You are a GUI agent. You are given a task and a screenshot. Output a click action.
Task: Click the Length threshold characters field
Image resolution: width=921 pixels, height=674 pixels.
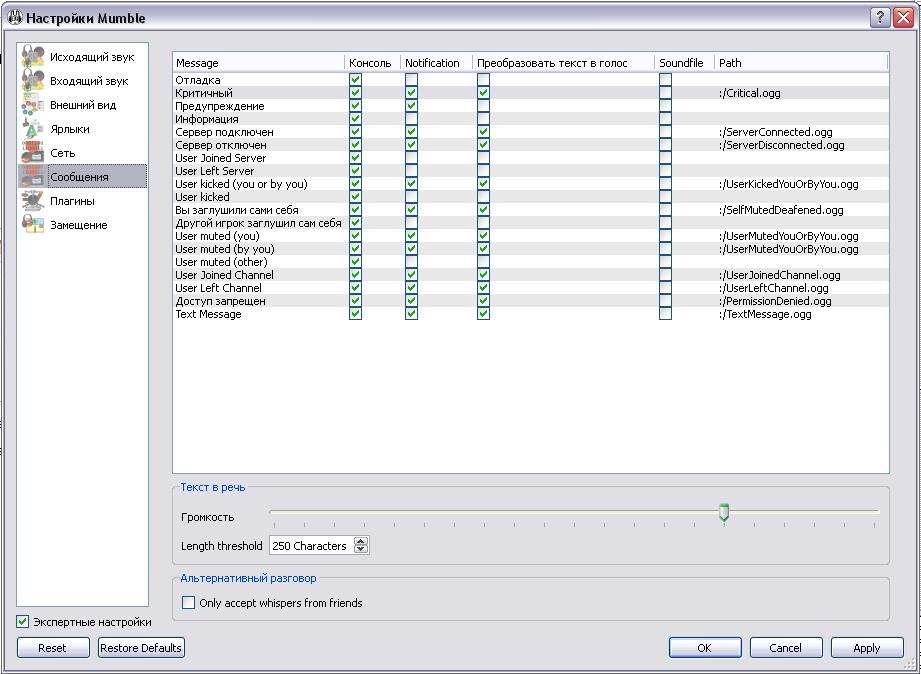pos(310,546)
